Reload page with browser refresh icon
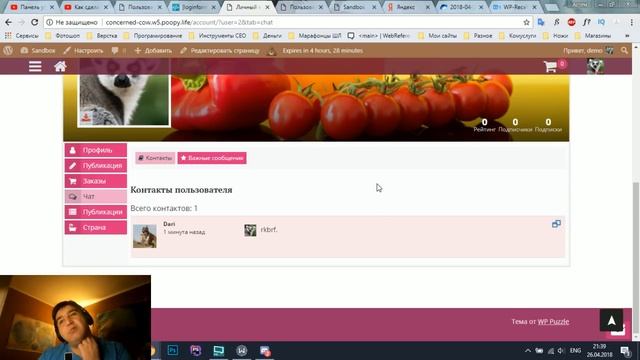640x360 pixels. pyautogui.click(x=35, y=22)
